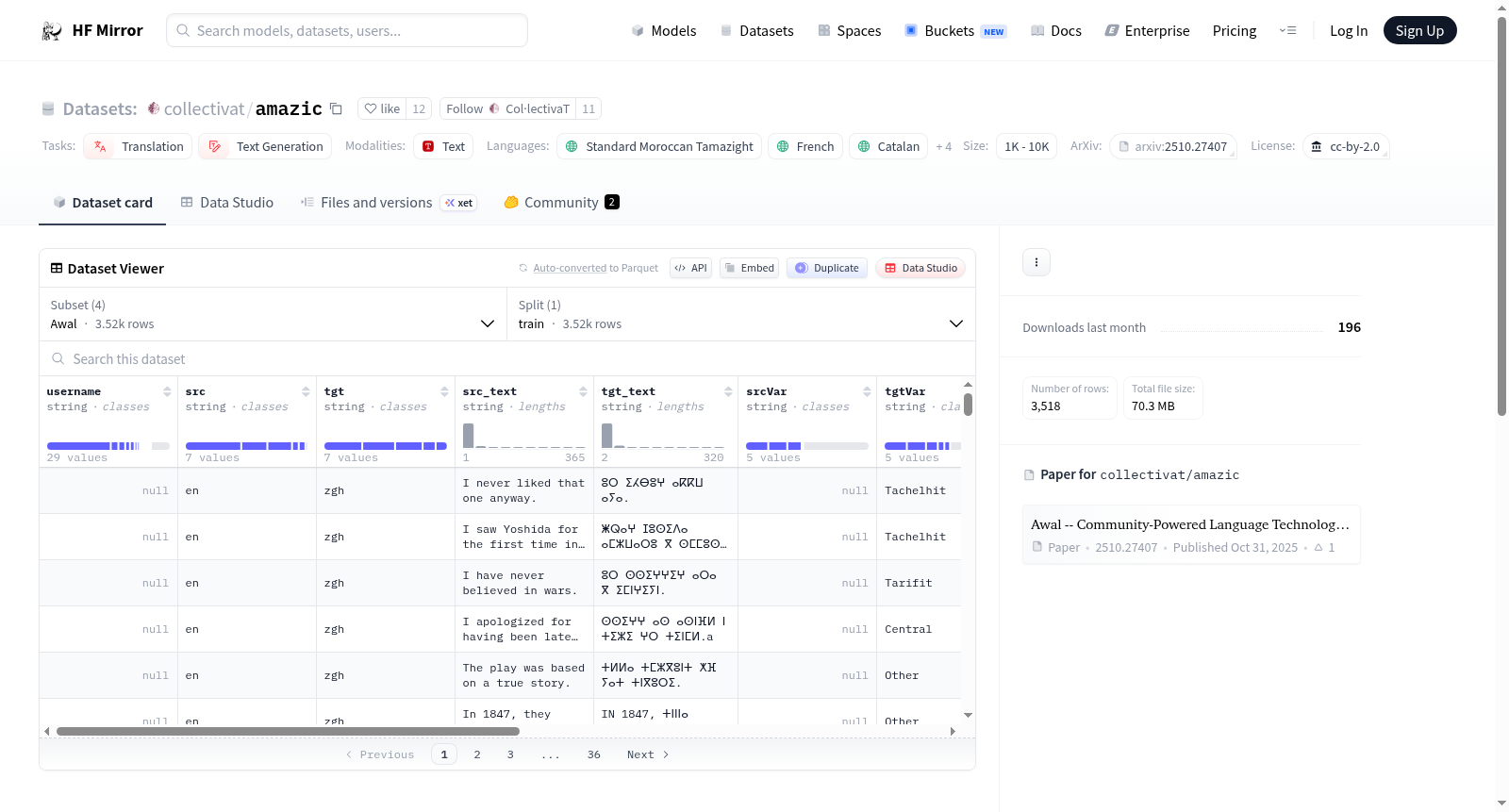Duplicate the dataset
Viewport: 1509px width, 812px height.
(827, 268)
